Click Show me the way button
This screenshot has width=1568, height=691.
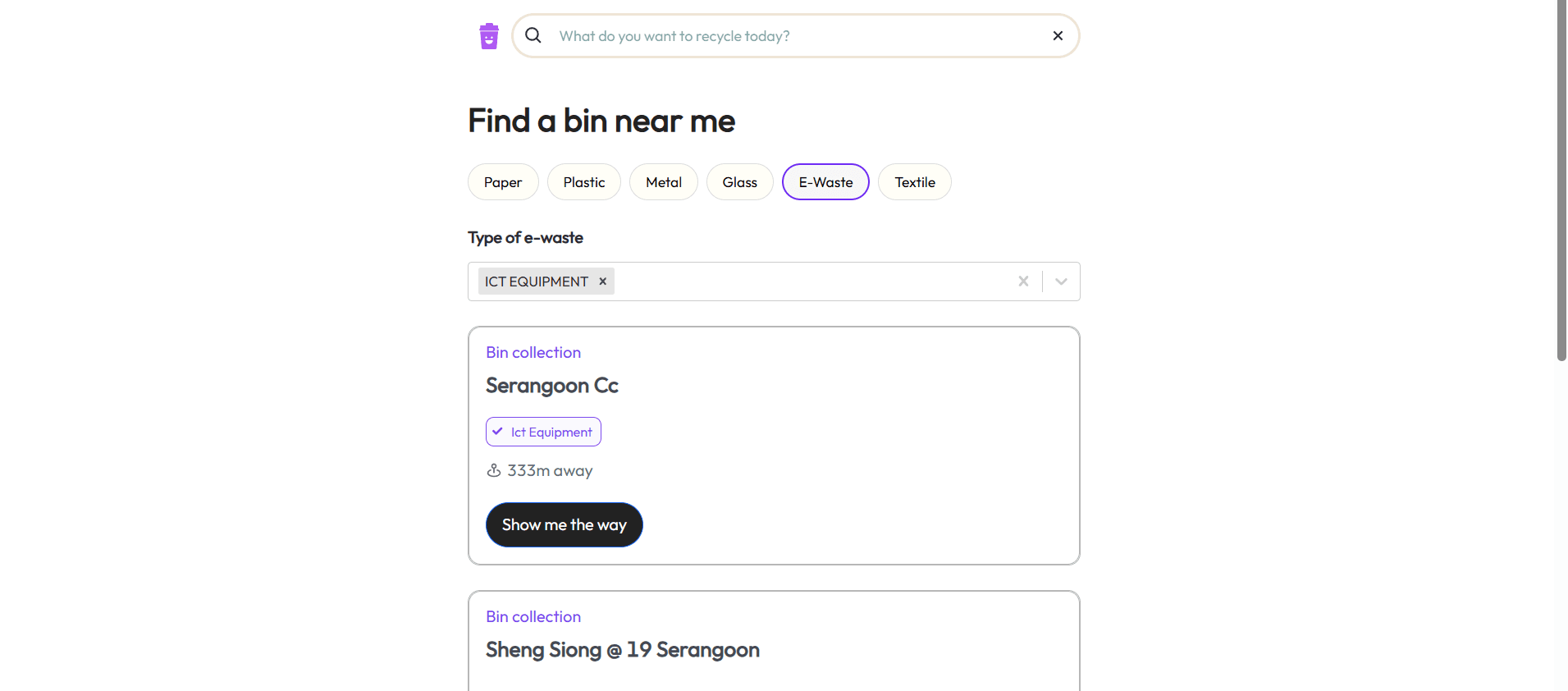pyautogui.click(x=565, y=525)
